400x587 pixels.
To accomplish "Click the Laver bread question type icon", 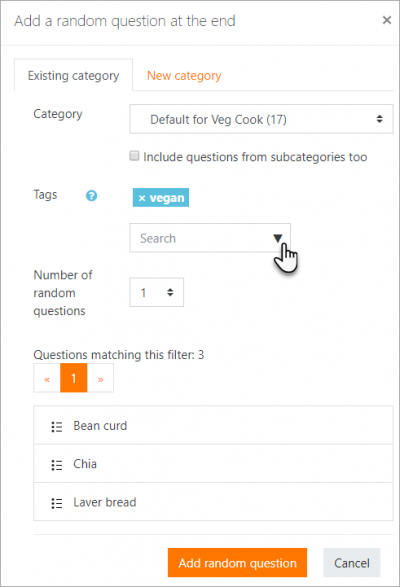I will coord(57,503).
